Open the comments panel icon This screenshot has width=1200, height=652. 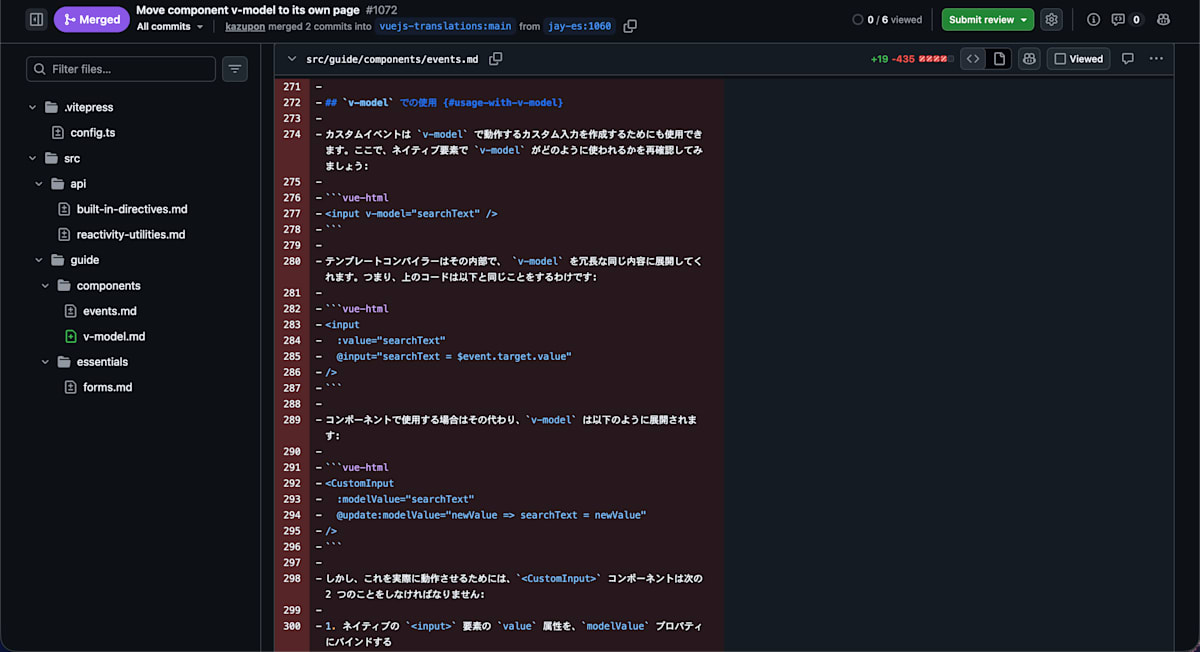[1127, 19]
